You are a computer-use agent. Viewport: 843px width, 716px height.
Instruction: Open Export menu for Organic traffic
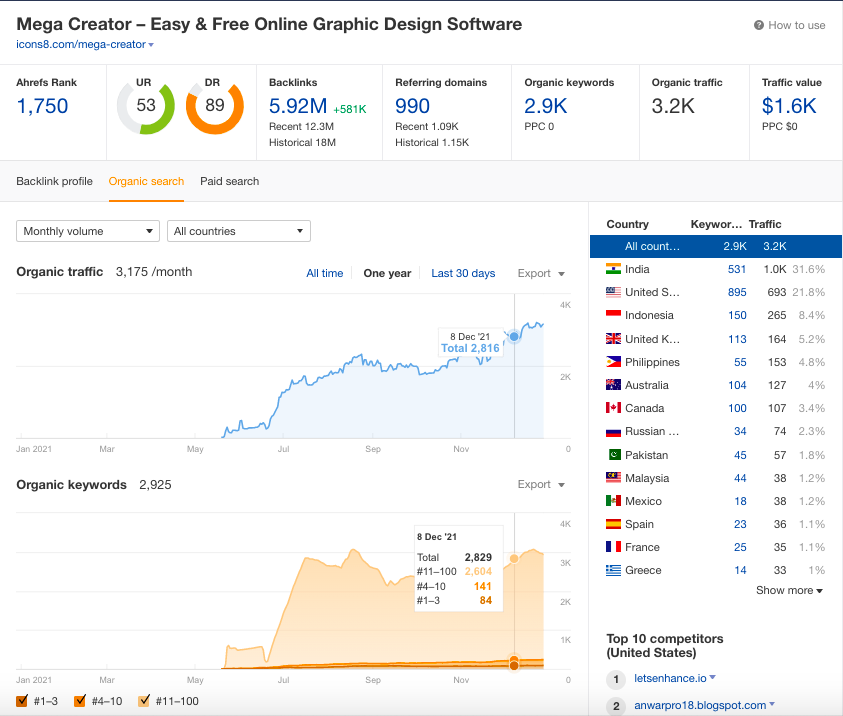coord(541,274)
